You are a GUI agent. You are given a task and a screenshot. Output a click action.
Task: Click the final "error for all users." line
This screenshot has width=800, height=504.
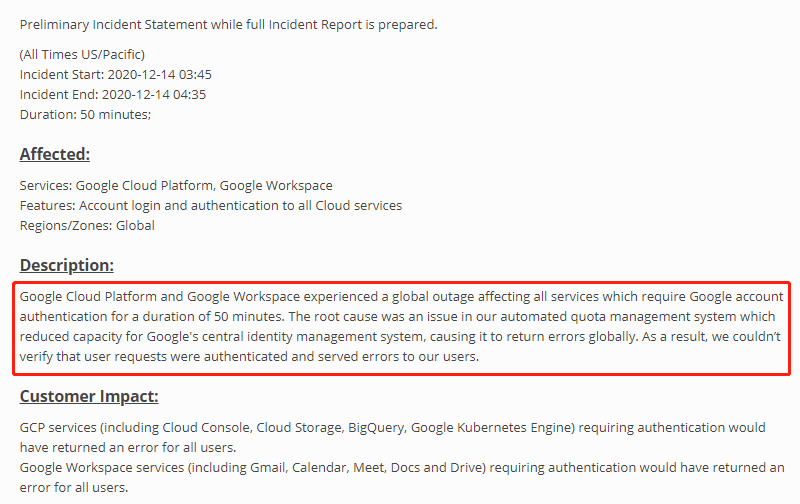coord(73,487)
